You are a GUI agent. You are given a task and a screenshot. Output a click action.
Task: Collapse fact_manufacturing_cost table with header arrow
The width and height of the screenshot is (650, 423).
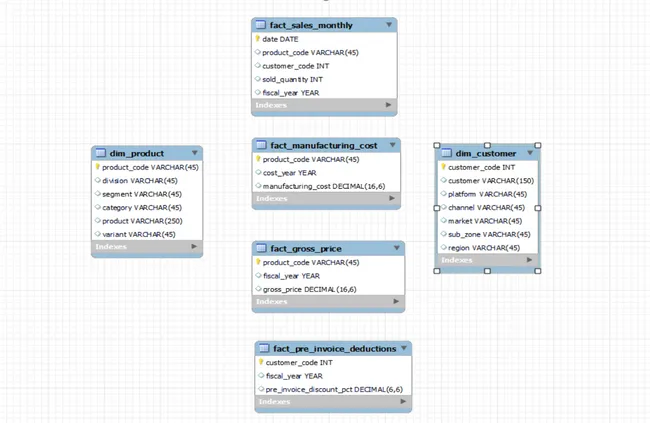[x=392, y=145]
